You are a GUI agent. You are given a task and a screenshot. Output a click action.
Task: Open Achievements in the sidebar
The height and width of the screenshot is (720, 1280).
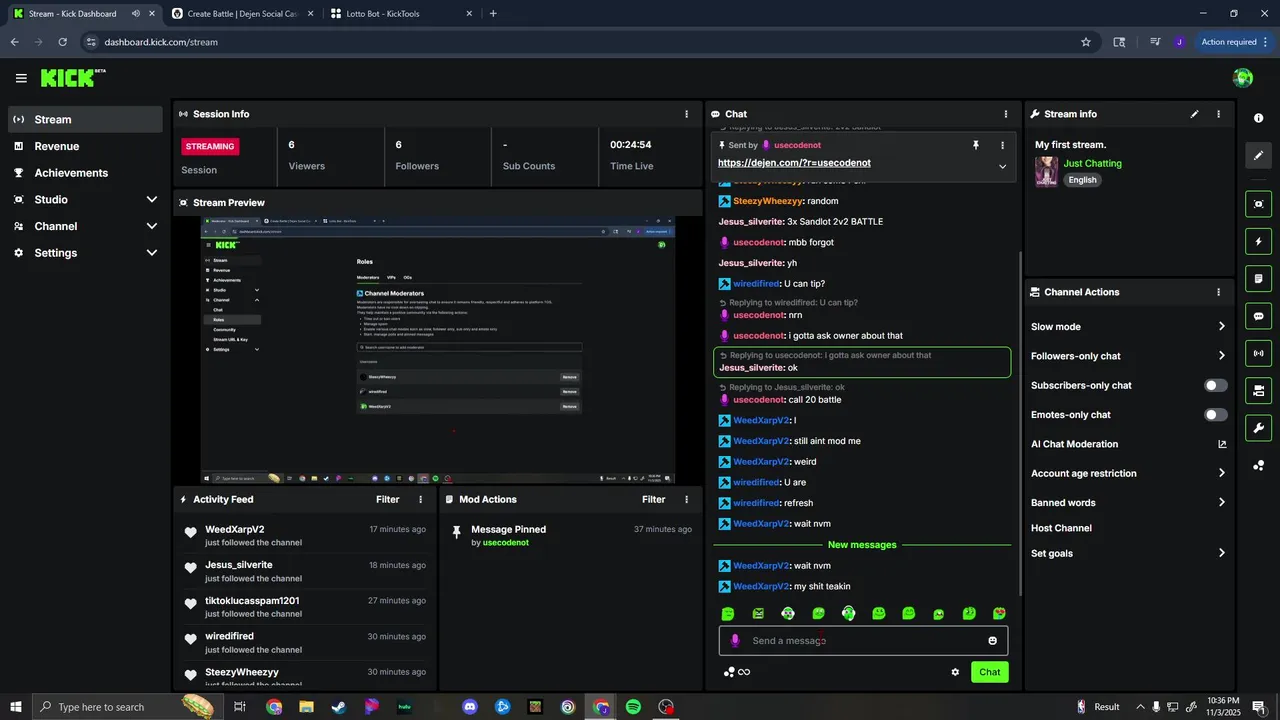86,173
